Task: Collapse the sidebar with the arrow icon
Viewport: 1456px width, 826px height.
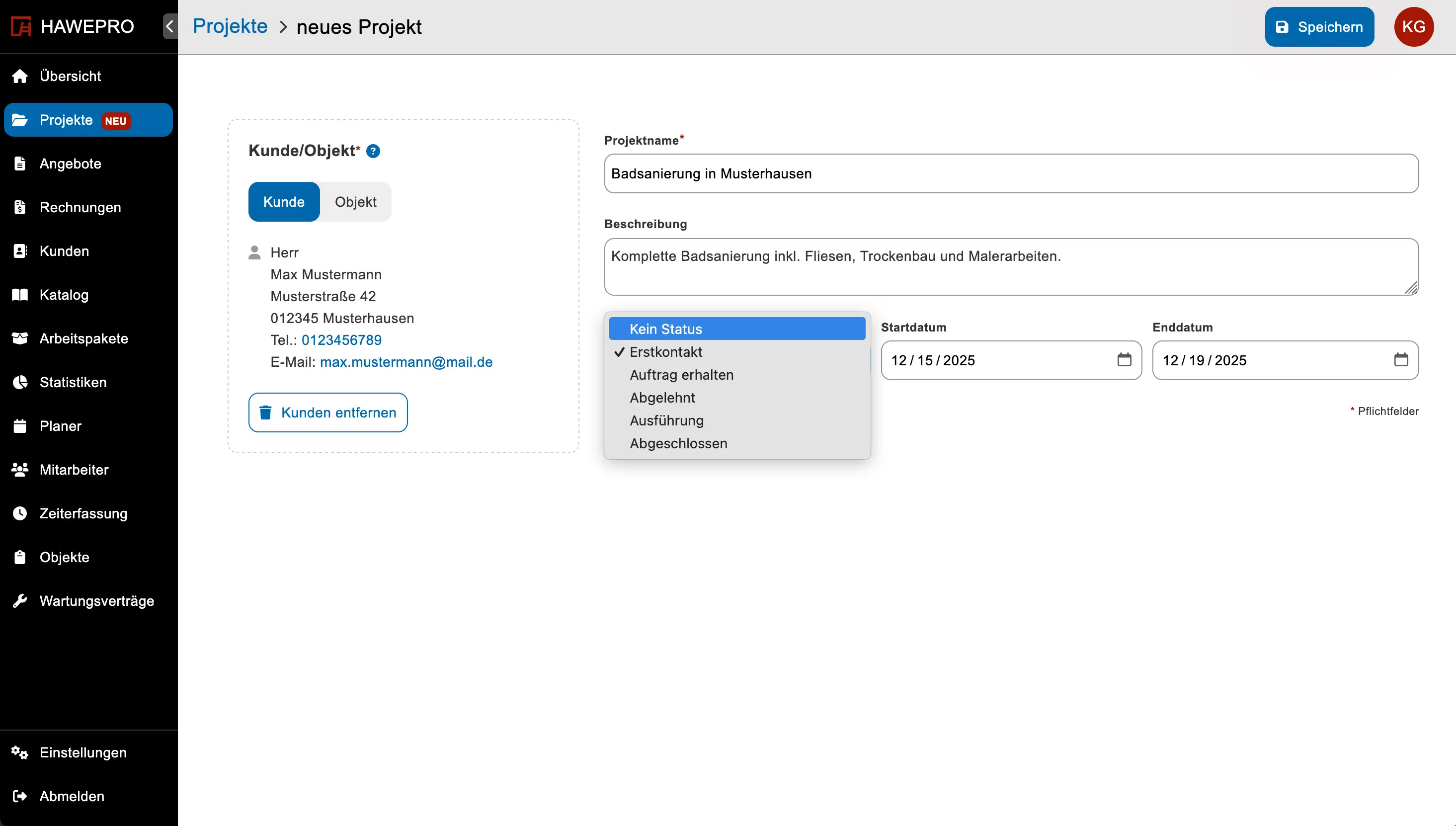Action: click(x=169, y=27)
